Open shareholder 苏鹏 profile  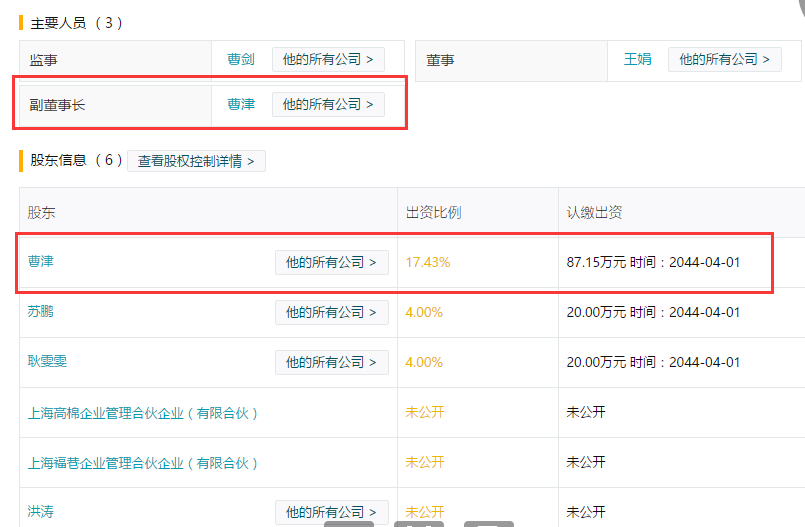coord(41,312)
